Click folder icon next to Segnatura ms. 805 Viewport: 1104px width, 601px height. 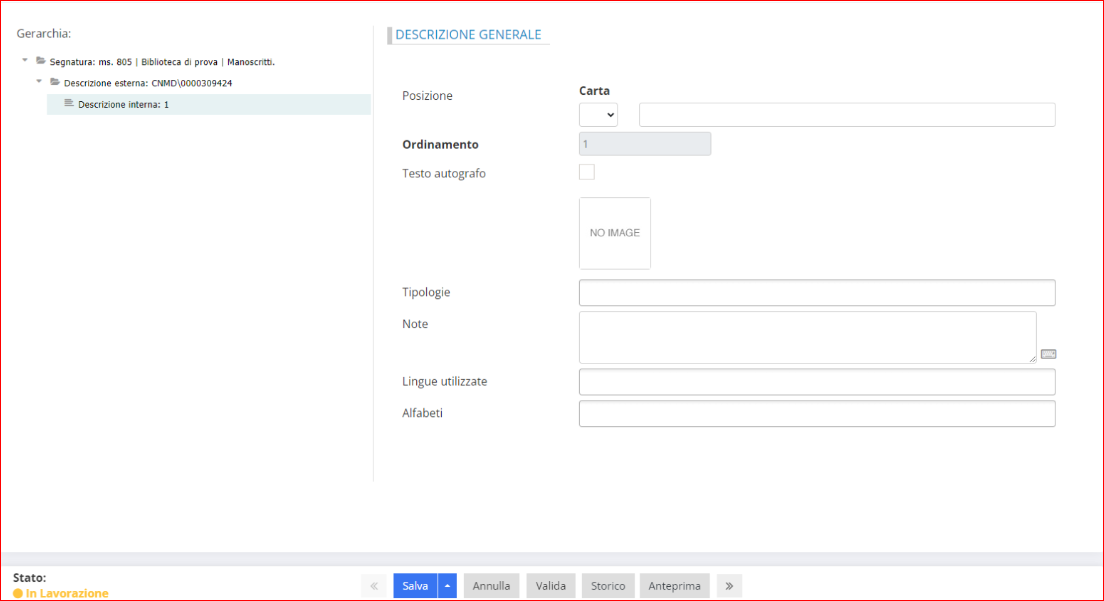[41, 61]
